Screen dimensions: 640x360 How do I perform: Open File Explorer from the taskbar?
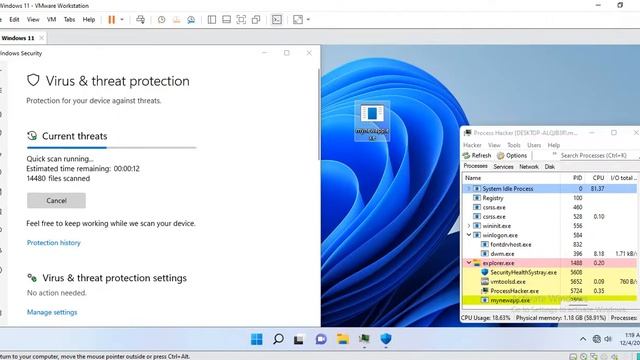[343, 339]
